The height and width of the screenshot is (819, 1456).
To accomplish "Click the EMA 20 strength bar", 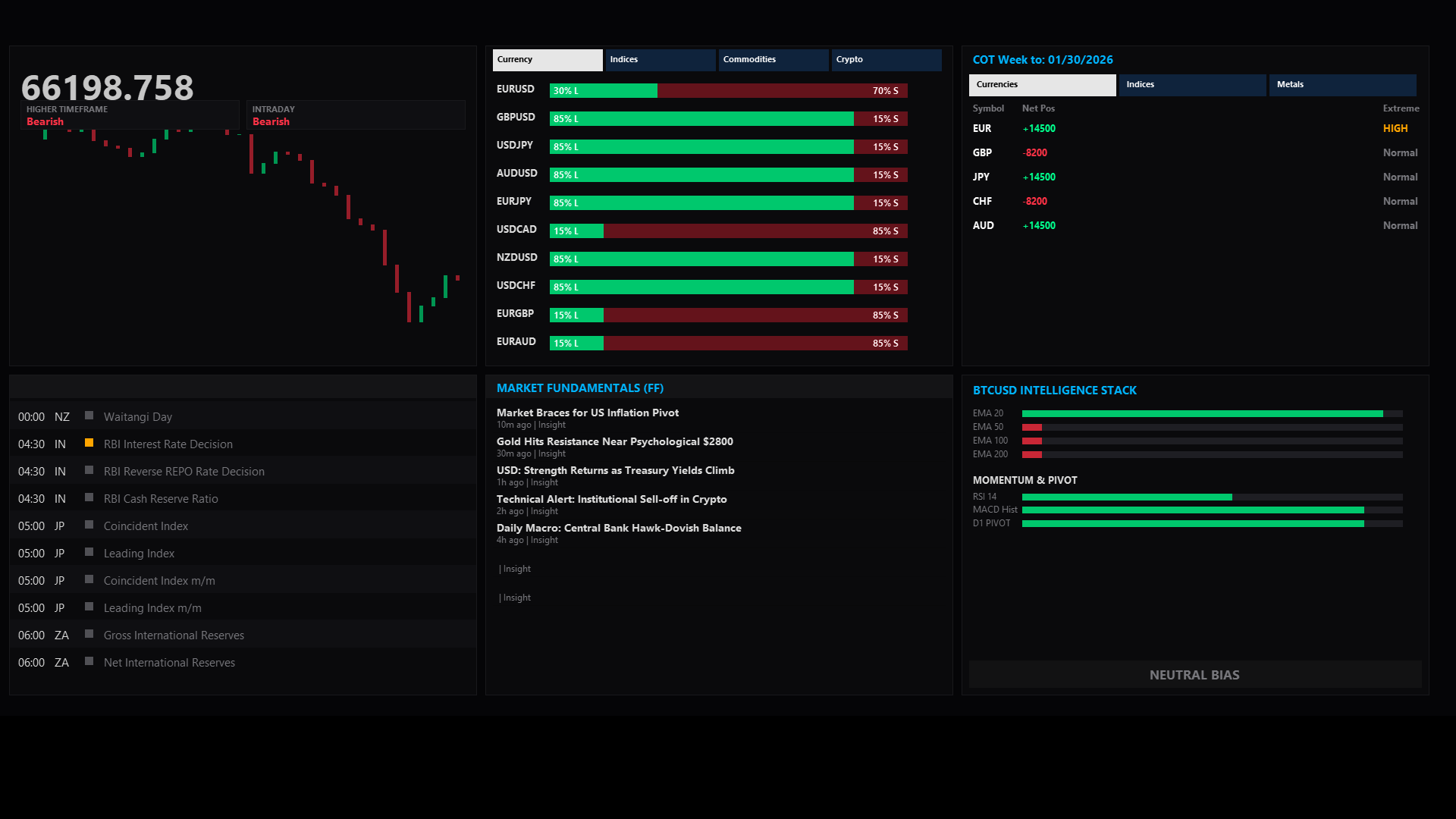I will [1211, 414].
